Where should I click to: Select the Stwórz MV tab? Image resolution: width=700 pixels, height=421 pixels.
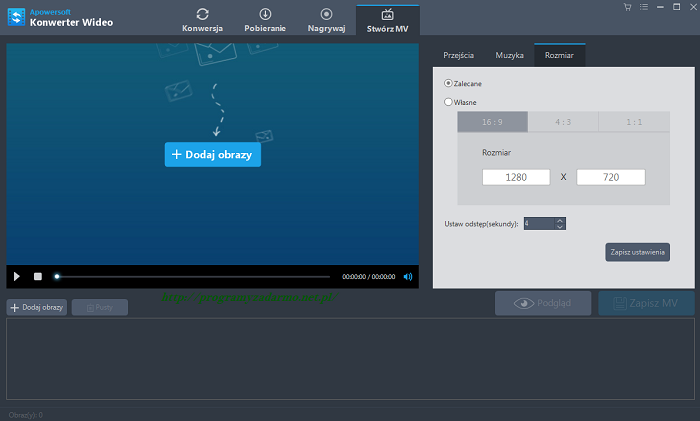(388, 20)
